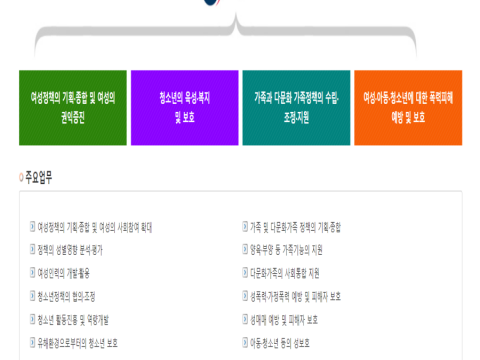The image size is (480, 360).
Task: Click text 다문화가족의 사회통합 지원
Action: coord(285,273)
